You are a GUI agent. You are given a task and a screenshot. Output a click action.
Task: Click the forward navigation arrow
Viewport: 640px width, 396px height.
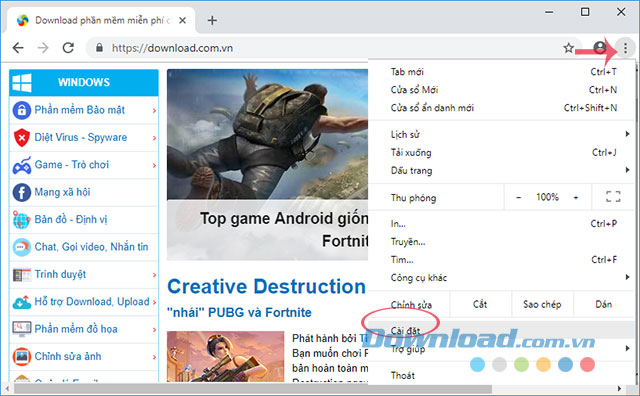(x=43, y=48)
